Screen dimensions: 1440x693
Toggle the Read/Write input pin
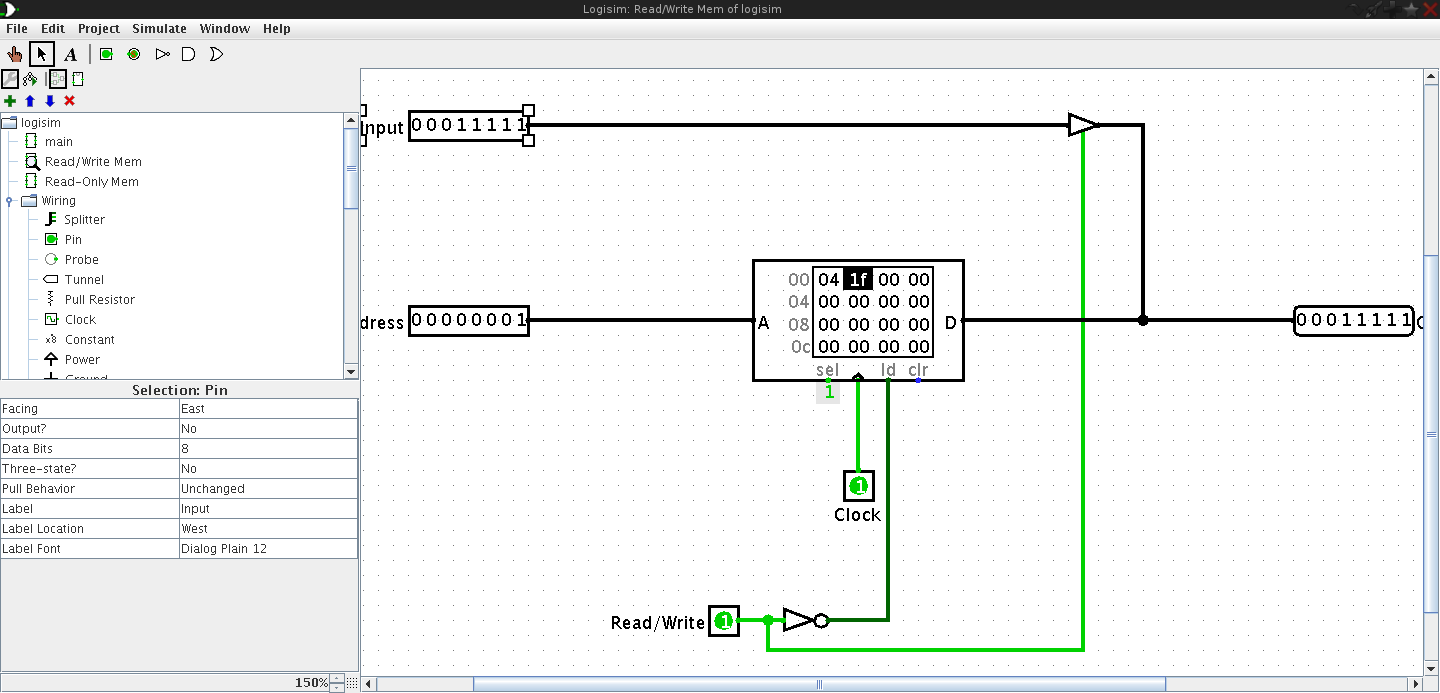click(x=724, y=621)
